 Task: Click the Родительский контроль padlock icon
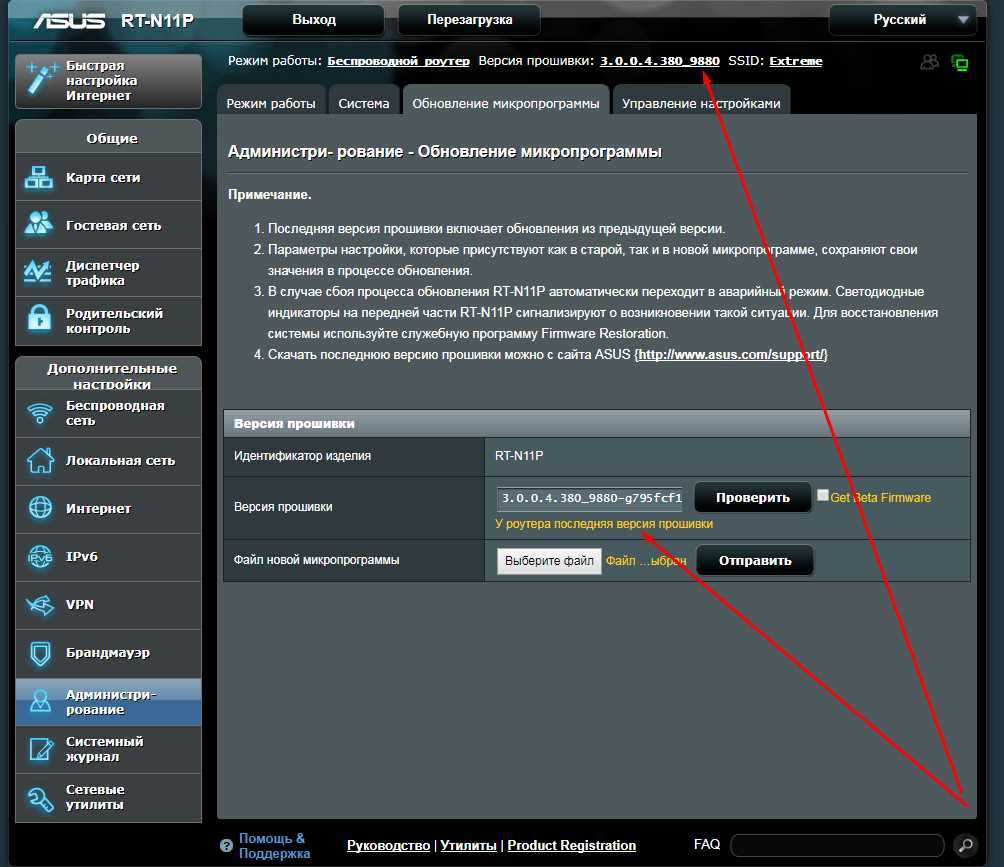39,320
